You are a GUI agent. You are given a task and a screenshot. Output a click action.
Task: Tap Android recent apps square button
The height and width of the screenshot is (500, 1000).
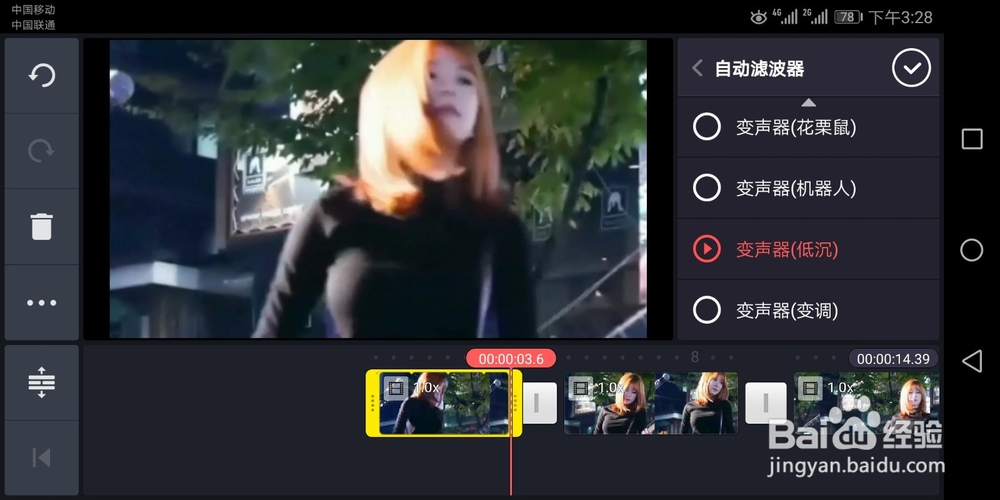point(972,139)
